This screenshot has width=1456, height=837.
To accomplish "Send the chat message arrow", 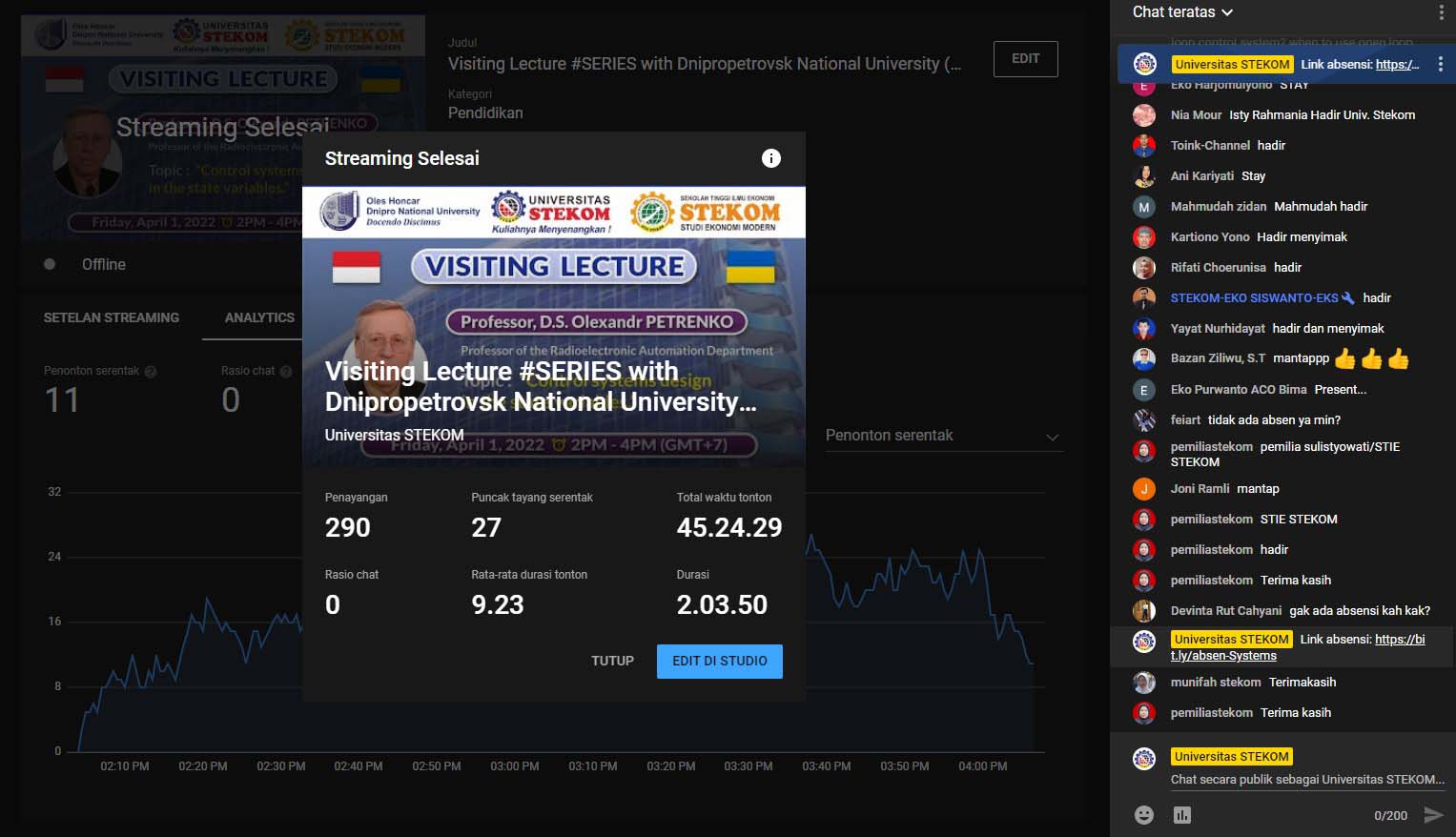I will coord(1433,814).
